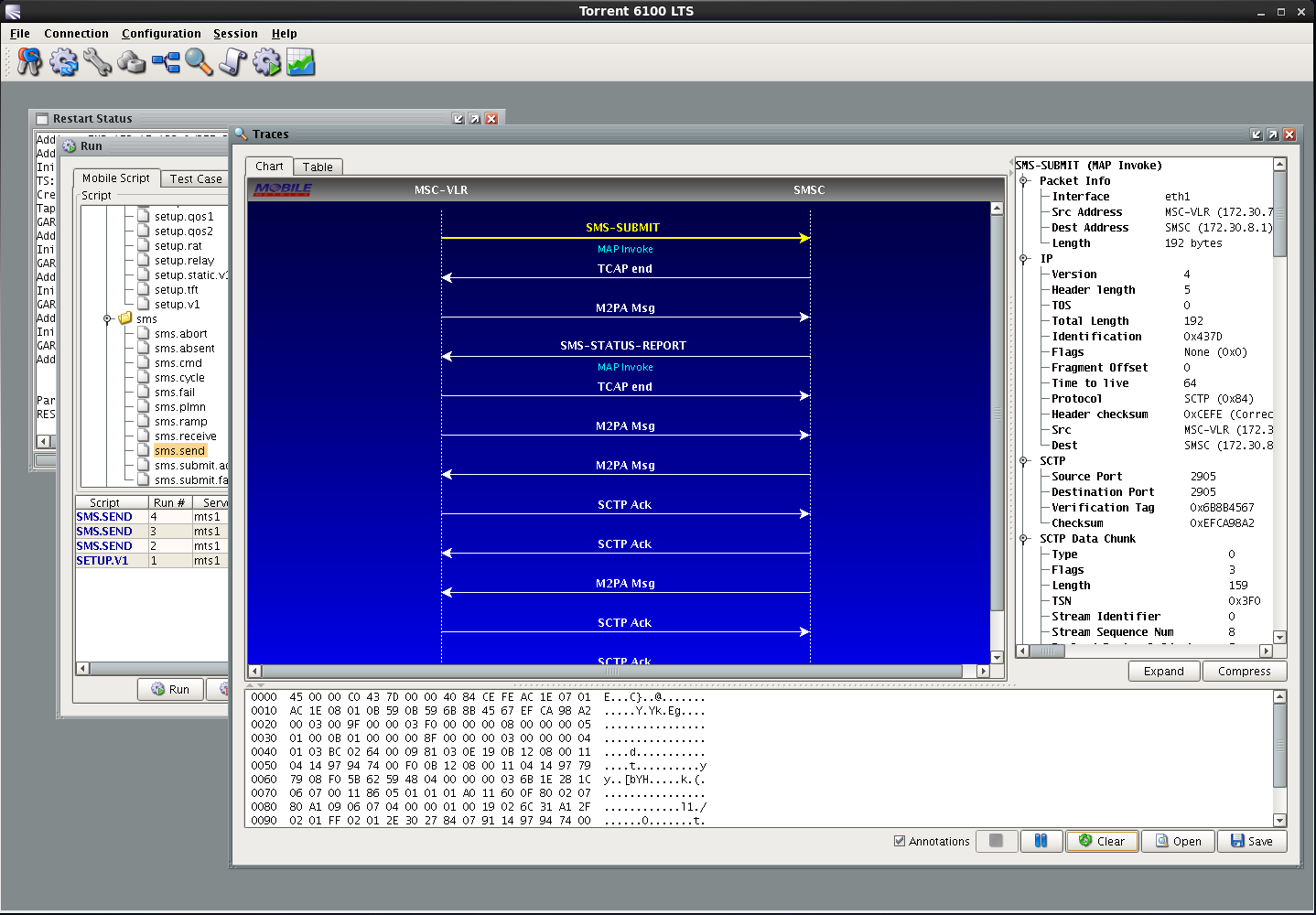Click the chart horizontal scrollbar thumb
Screen dimensions: 1316x915
click(612, 671)
